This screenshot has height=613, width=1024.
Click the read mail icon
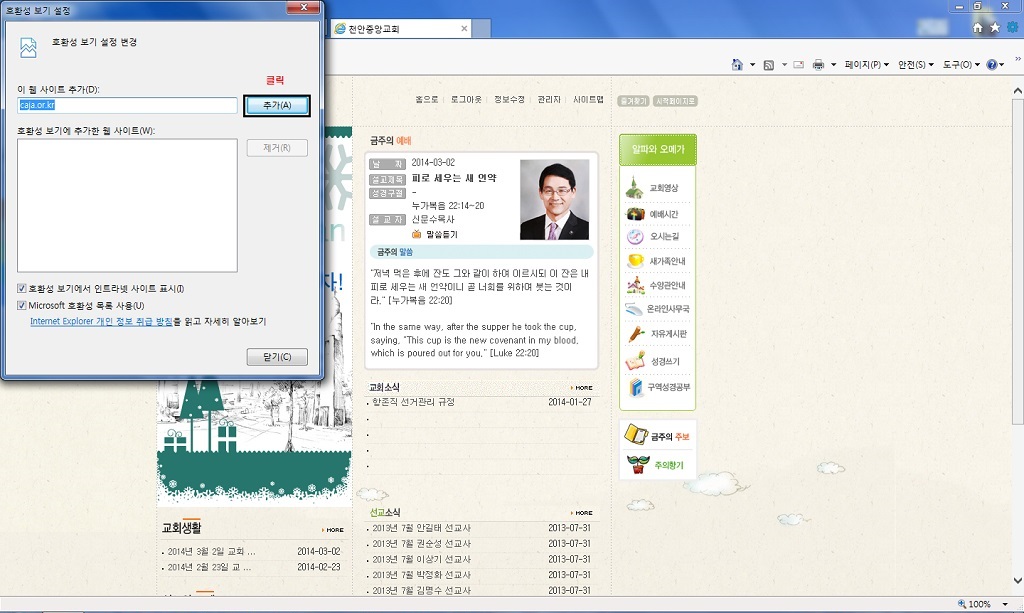[799, 65]
